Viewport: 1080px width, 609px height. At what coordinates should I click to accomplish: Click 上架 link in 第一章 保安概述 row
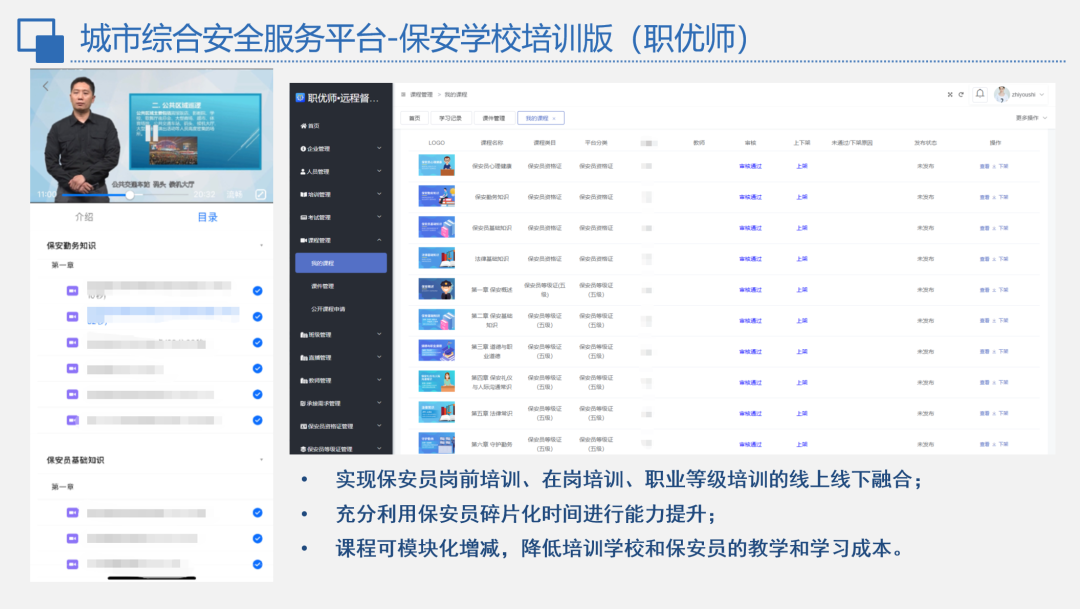point(802,289)
